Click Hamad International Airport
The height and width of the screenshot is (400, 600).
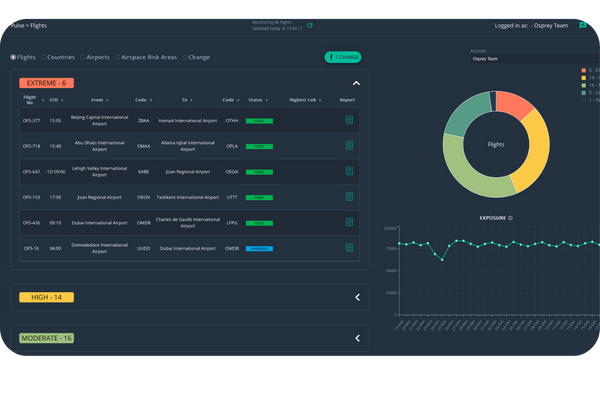188,121
